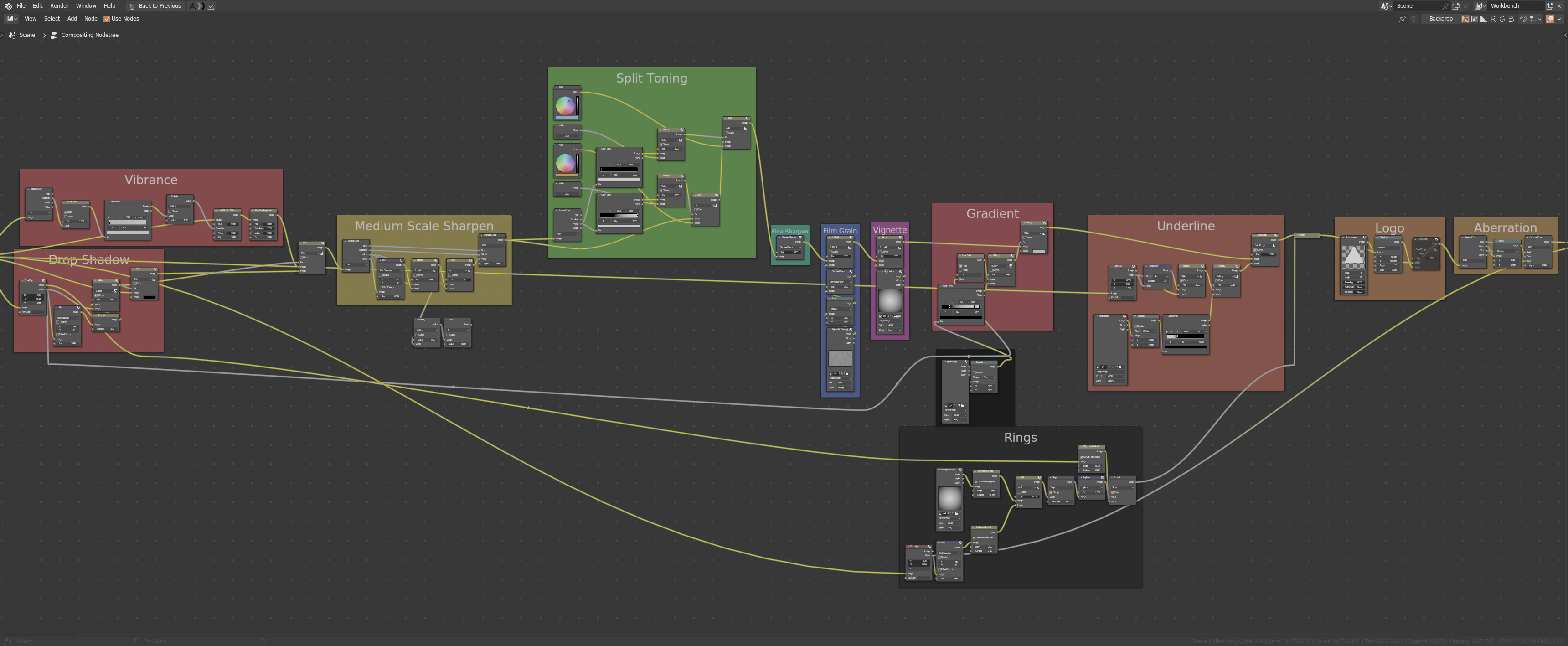
Task: Open the Render menu
Action: click(x=59, y=5)
